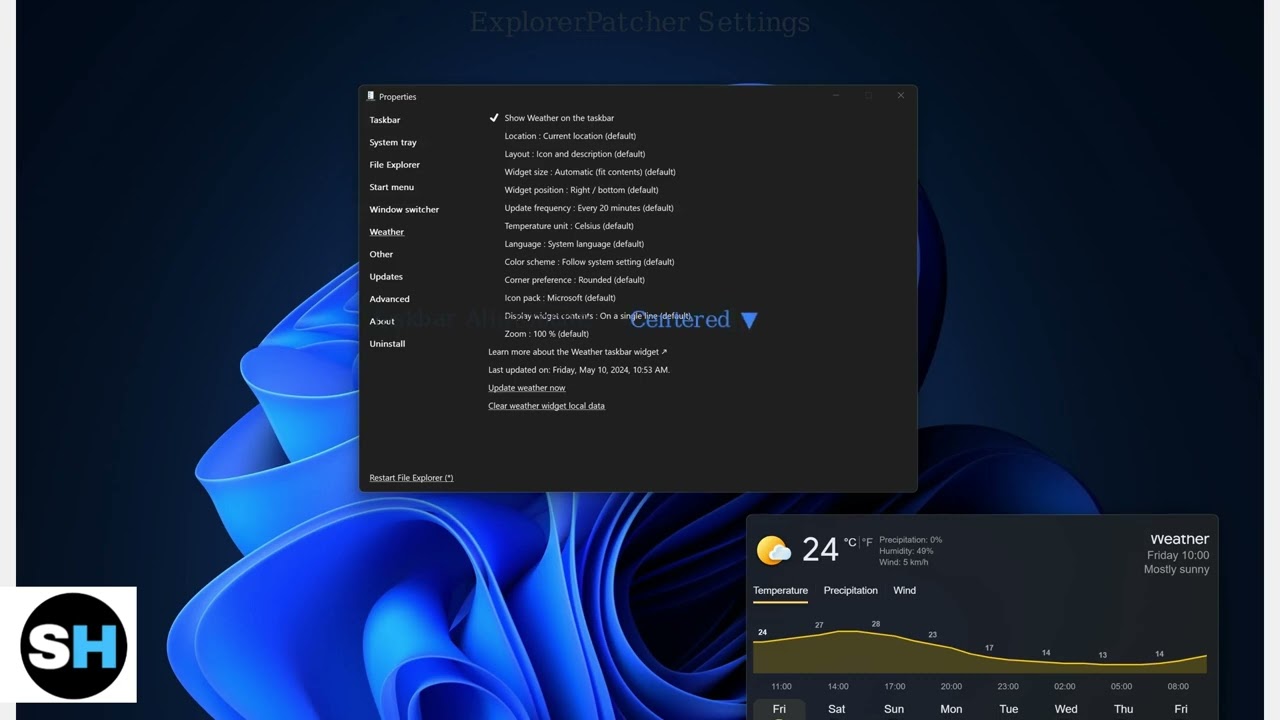This screenshot has height=720, width=1280.
Task: Go to File Explorer settings section
Action: [395, 165]
